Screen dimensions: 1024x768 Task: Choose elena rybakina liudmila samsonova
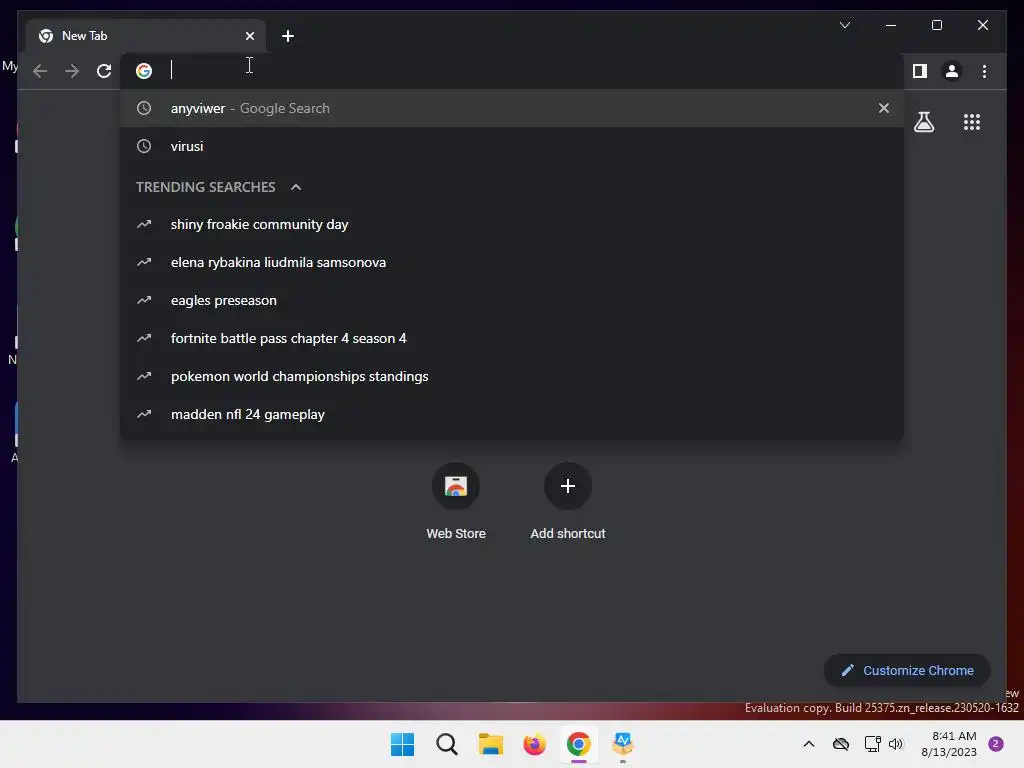coord(512,262)
